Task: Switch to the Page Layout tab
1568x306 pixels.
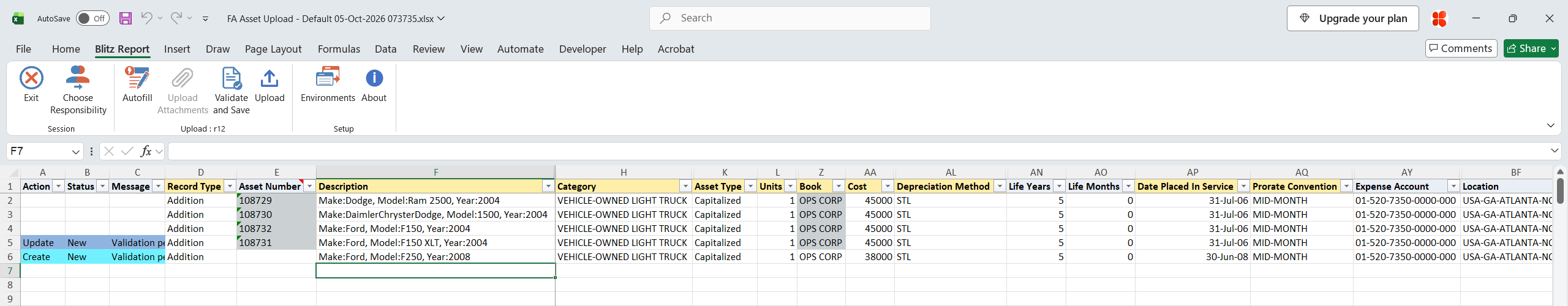Action: click(273, 49)
